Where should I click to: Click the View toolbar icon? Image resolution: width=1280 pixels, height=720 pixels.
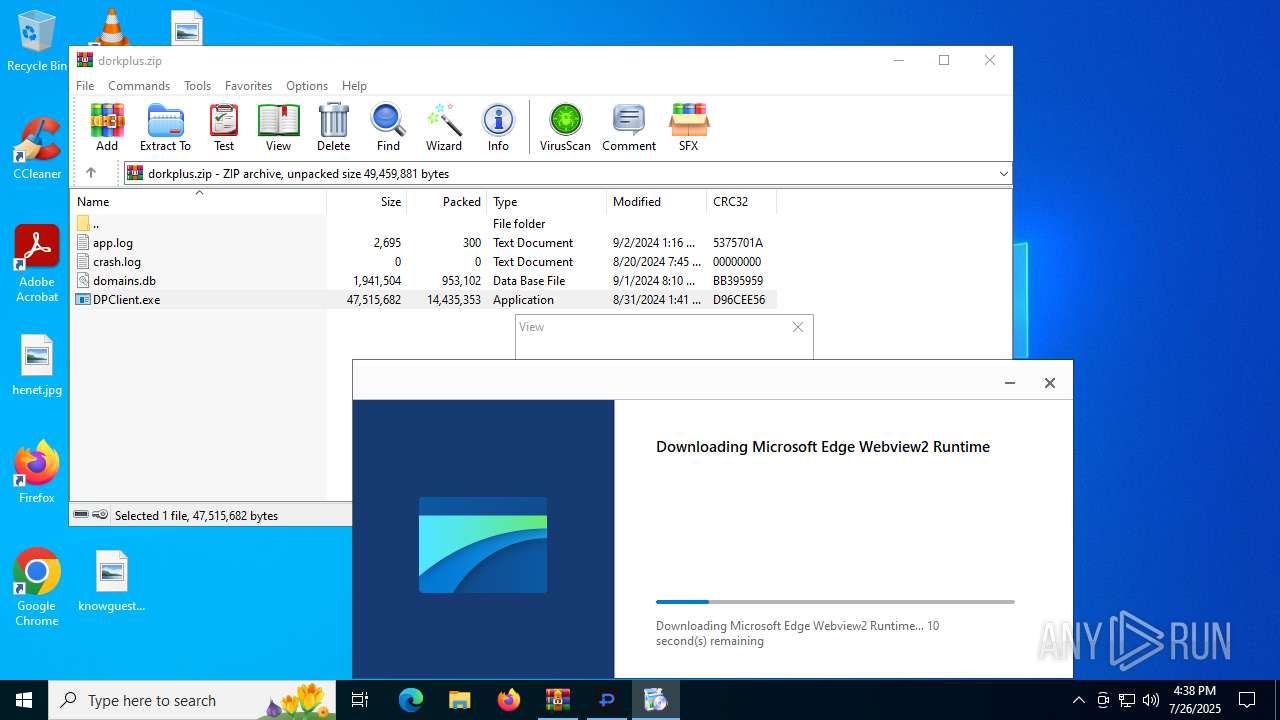(278, 127)
